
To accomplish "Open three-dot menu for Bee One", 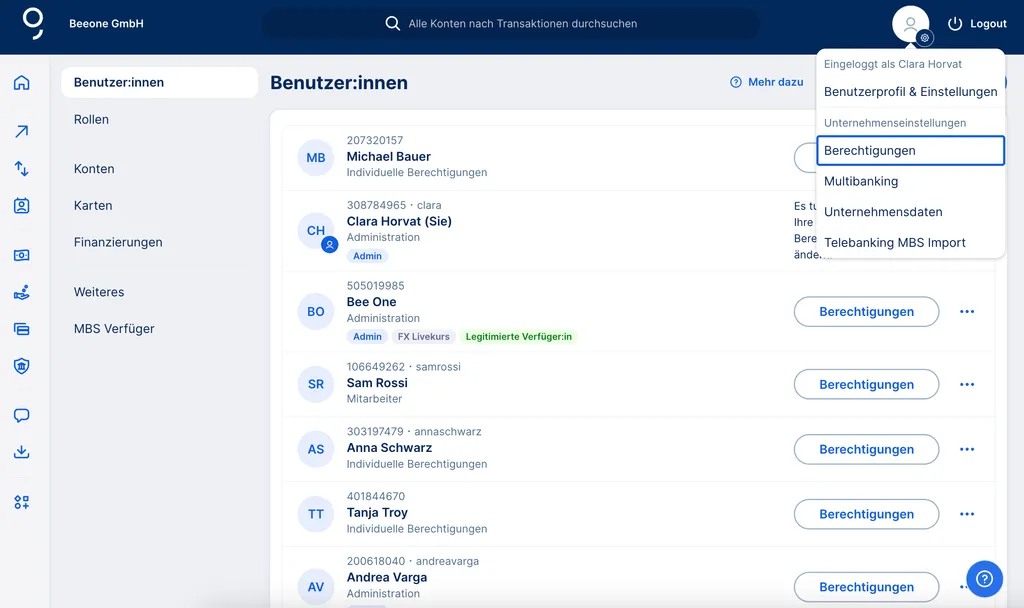I will [x=966, y=312].
